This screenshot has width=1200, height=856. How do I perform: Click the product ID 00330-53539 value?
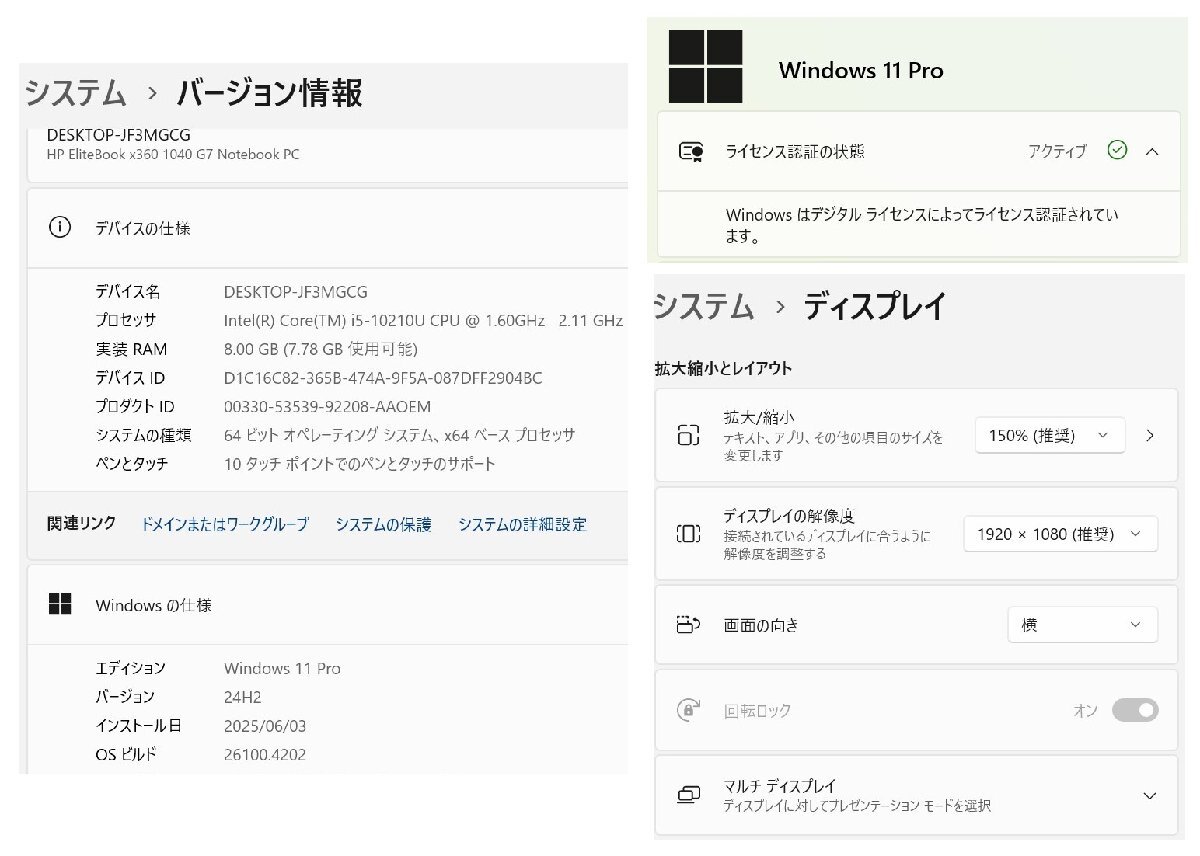tap(327, 407)
